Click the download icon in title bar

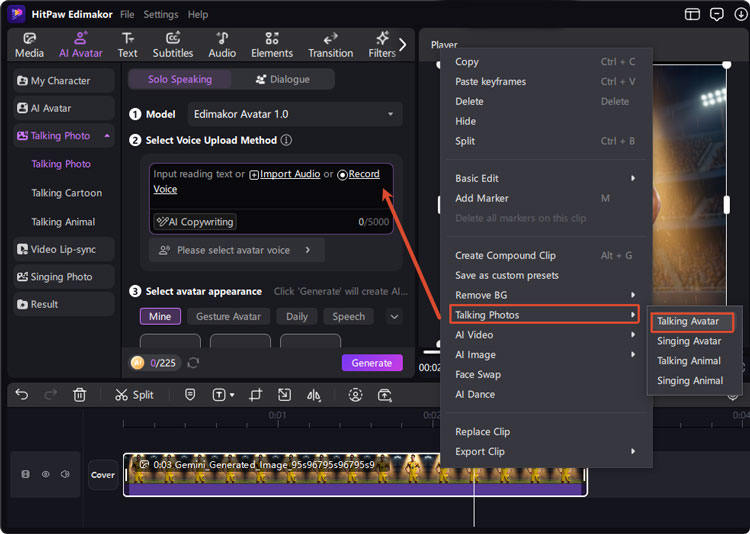740,14
